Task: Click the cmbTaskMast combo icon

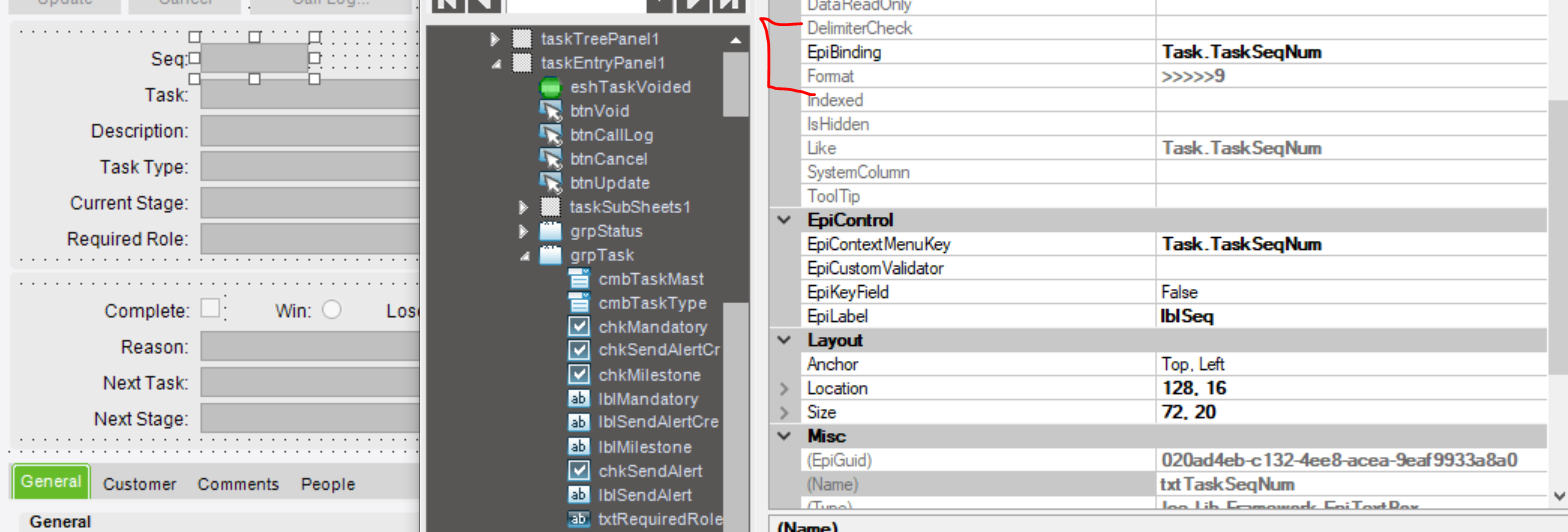Action: (x=579, y=279)
